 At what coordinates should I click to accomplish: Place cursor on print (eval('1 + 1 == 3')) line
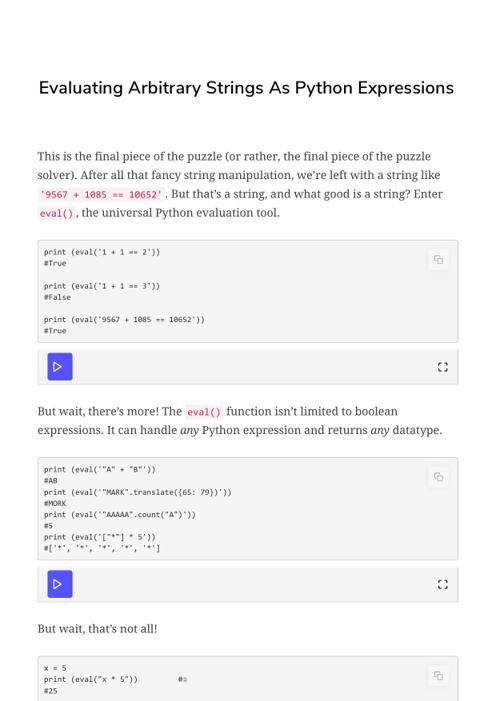pos(102,286)
